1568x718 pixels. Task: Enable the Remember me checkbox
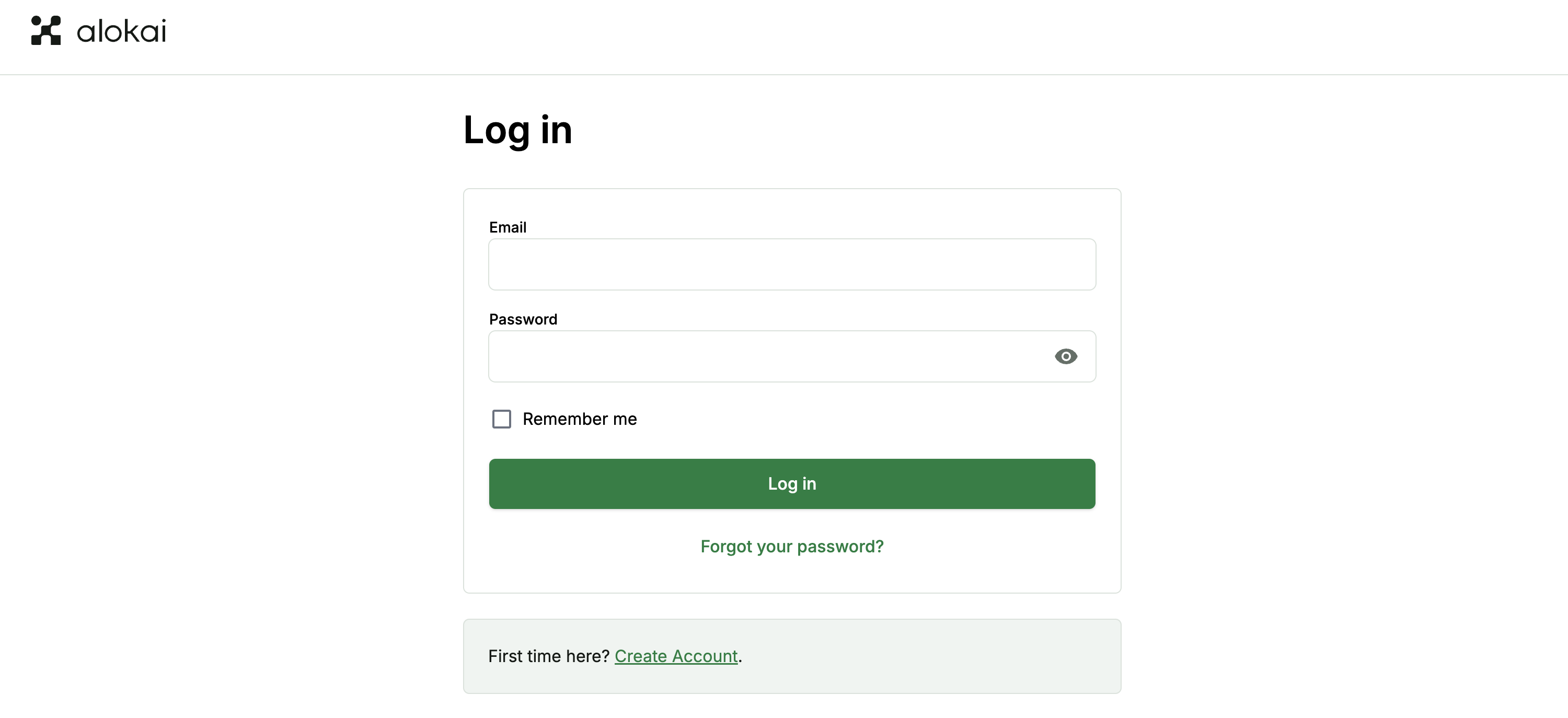(501, 419)
